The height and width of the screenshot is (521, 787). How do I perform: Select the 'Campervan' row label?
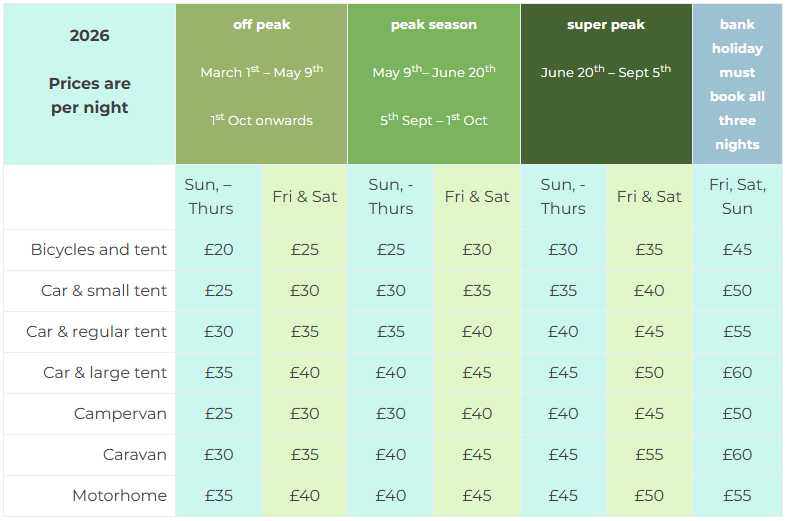point(120,414)
